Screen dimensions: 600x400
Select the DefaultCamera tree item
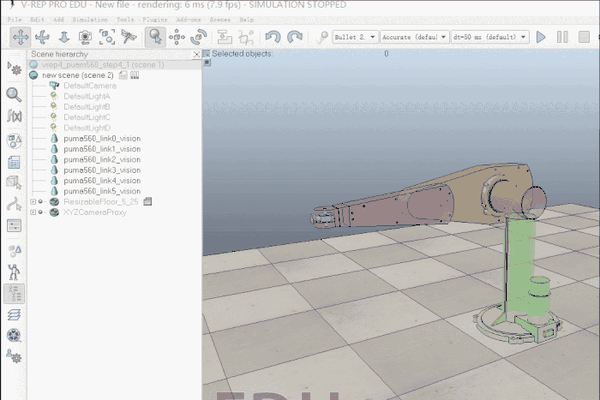pos(90,85)
